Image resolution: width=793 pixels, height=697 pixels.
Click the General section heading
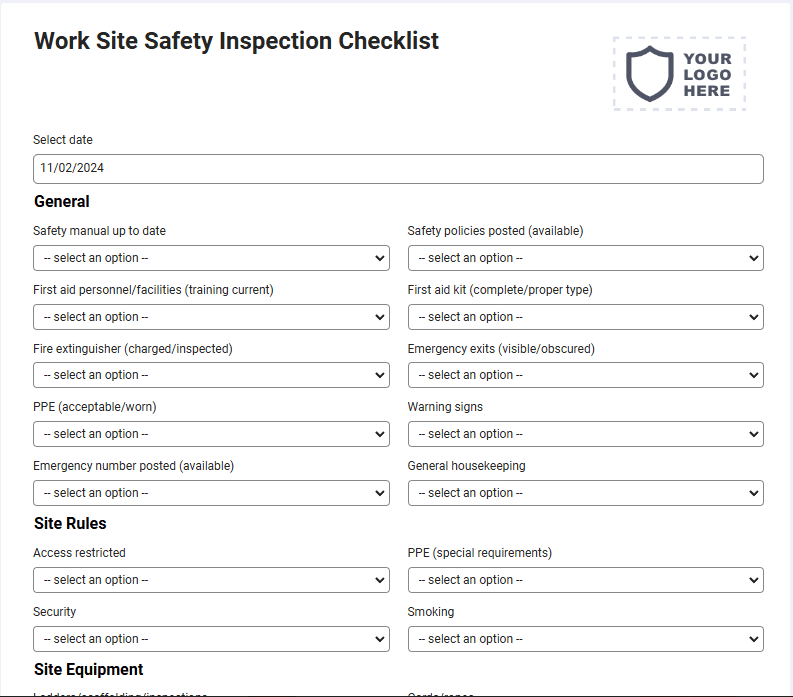pyautogui.click(x=62, y=202)
